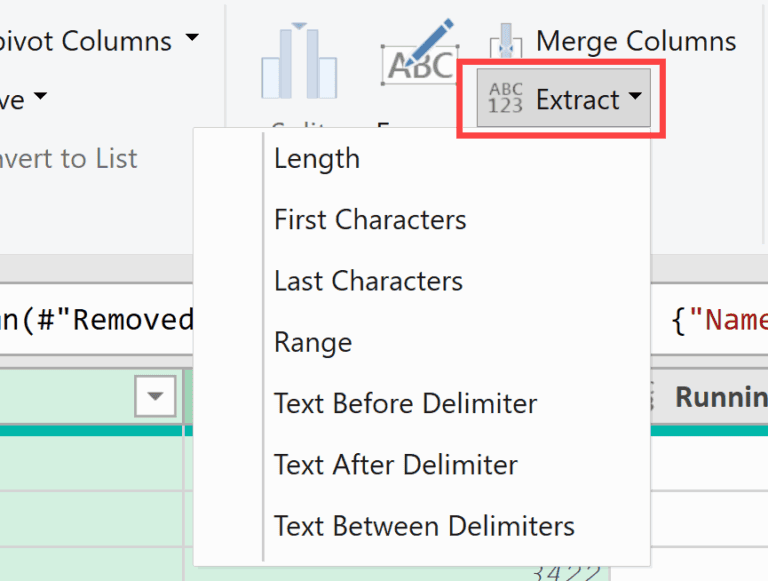Select Text Between Delimiters option
Screen dimensions: 768x581
tap(424, 526)
